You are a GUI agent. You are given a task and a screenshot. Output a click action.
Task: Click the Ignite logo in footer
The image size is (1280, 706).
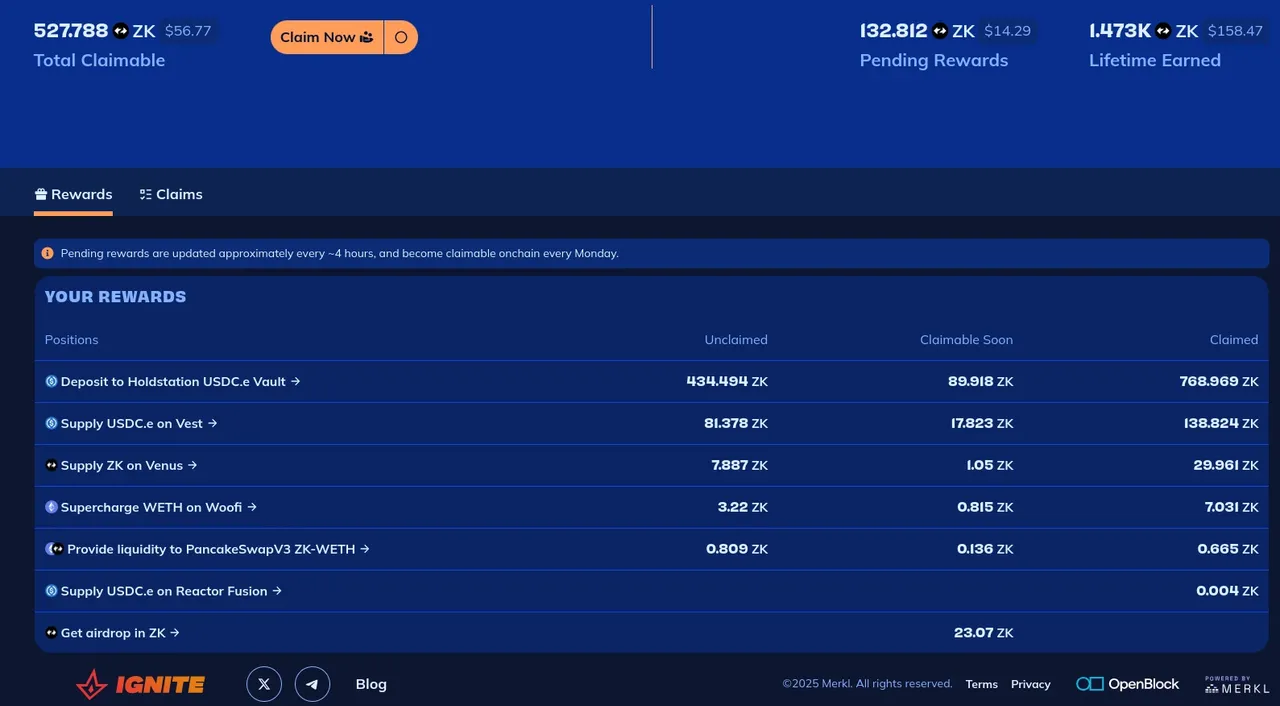pos(141,684)
